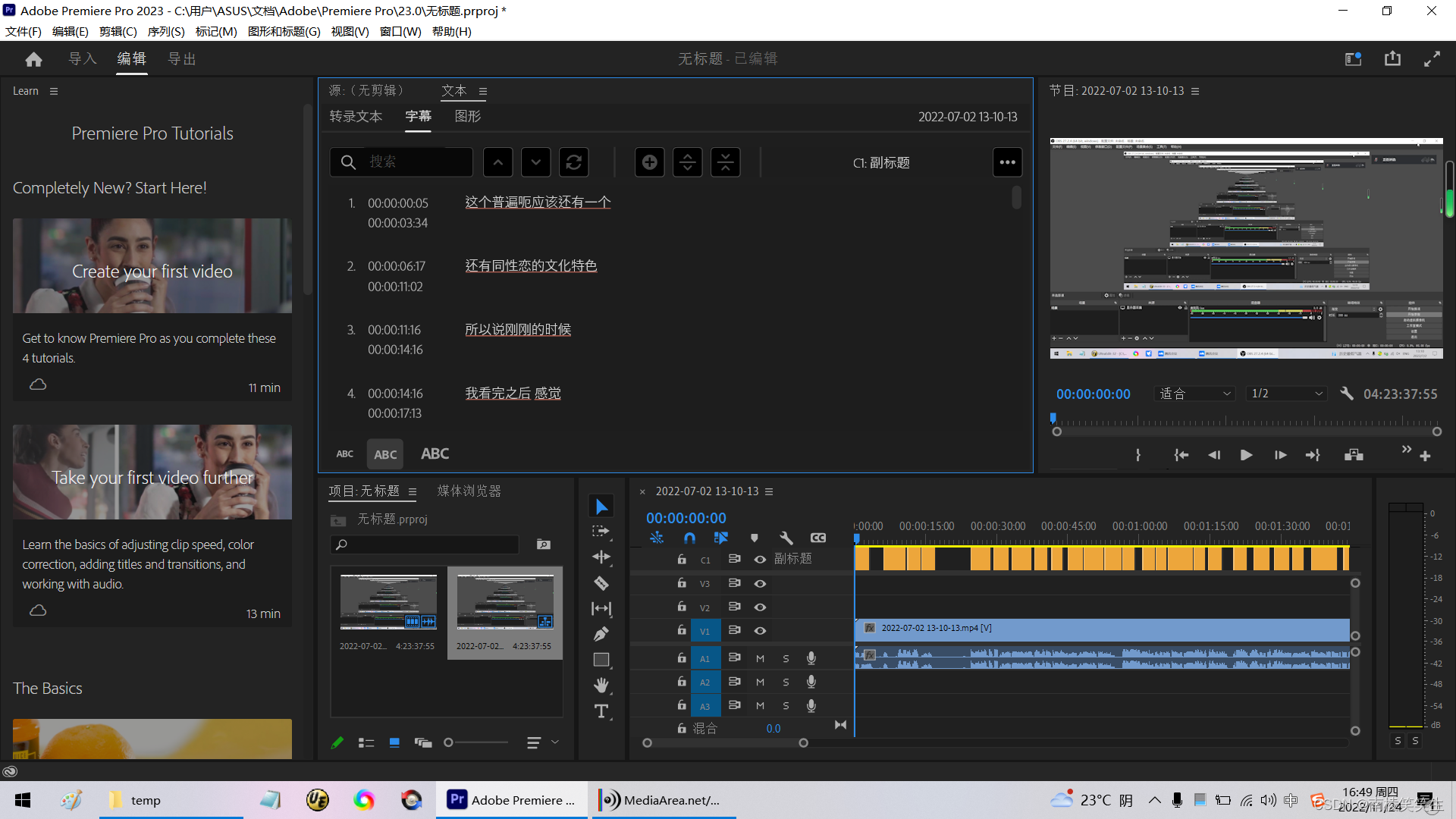Add a marker in the timeline

tap(754, 538)
